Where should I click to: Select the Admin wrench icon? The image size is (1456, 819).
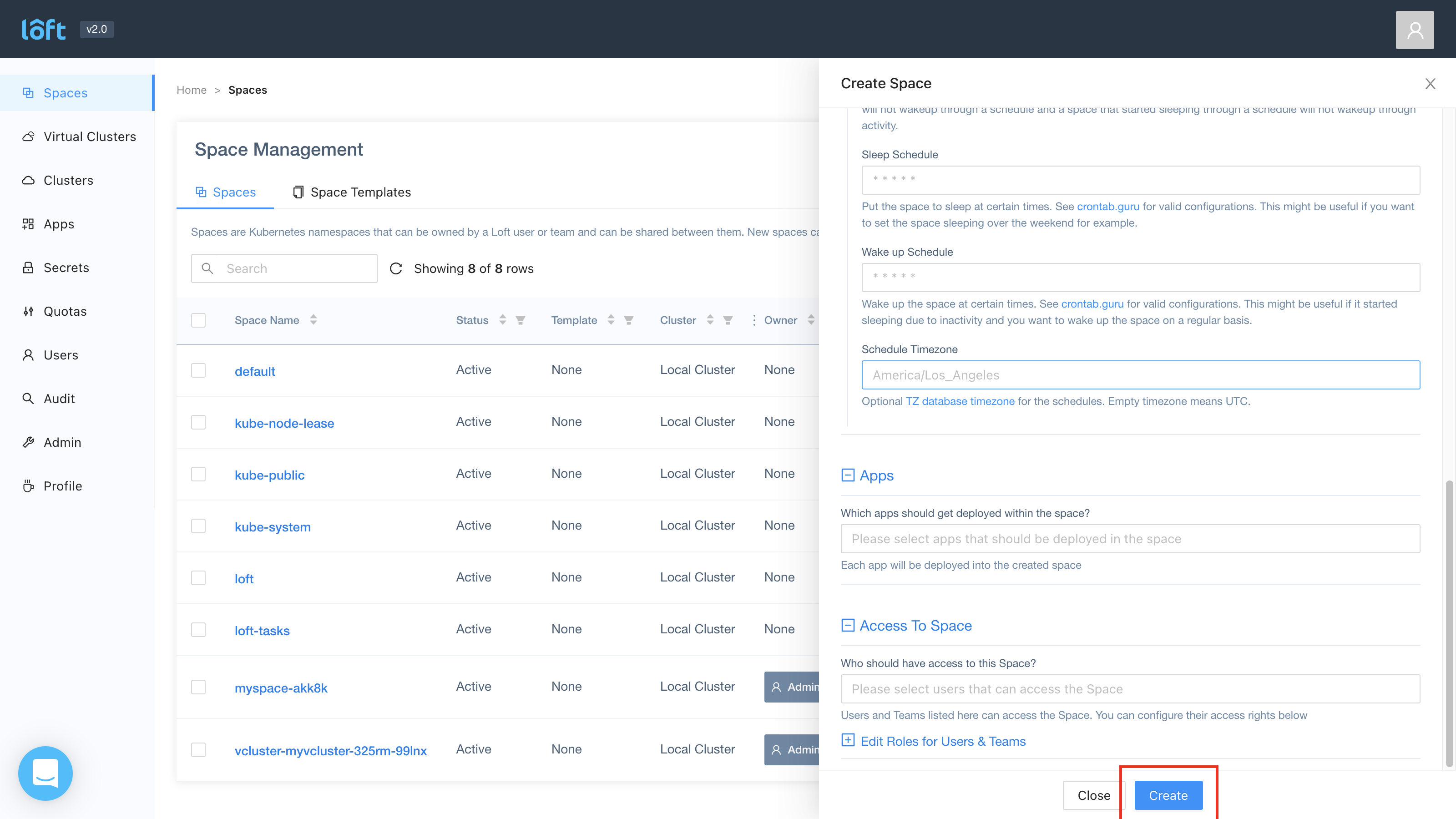tap(28, 442)
